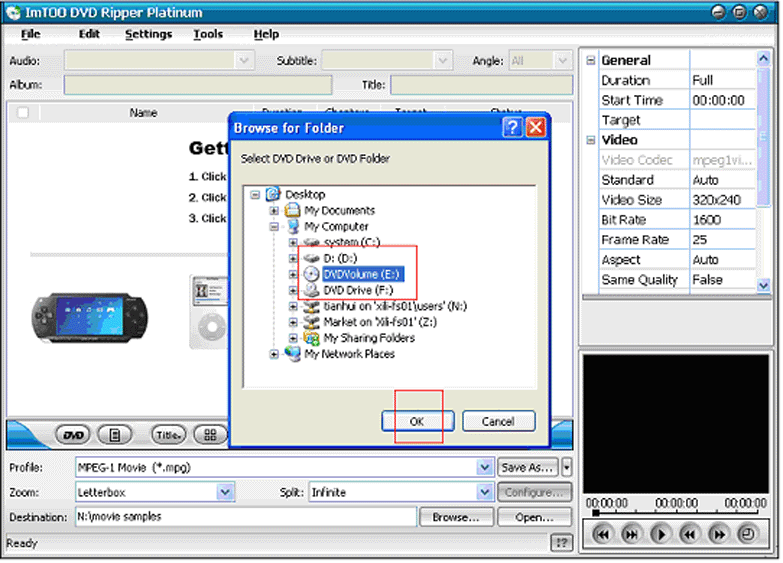Select system (C:) in folder tree
Image resolution: width=783 pixels, height=563 pixels.
tap(353, 243)
